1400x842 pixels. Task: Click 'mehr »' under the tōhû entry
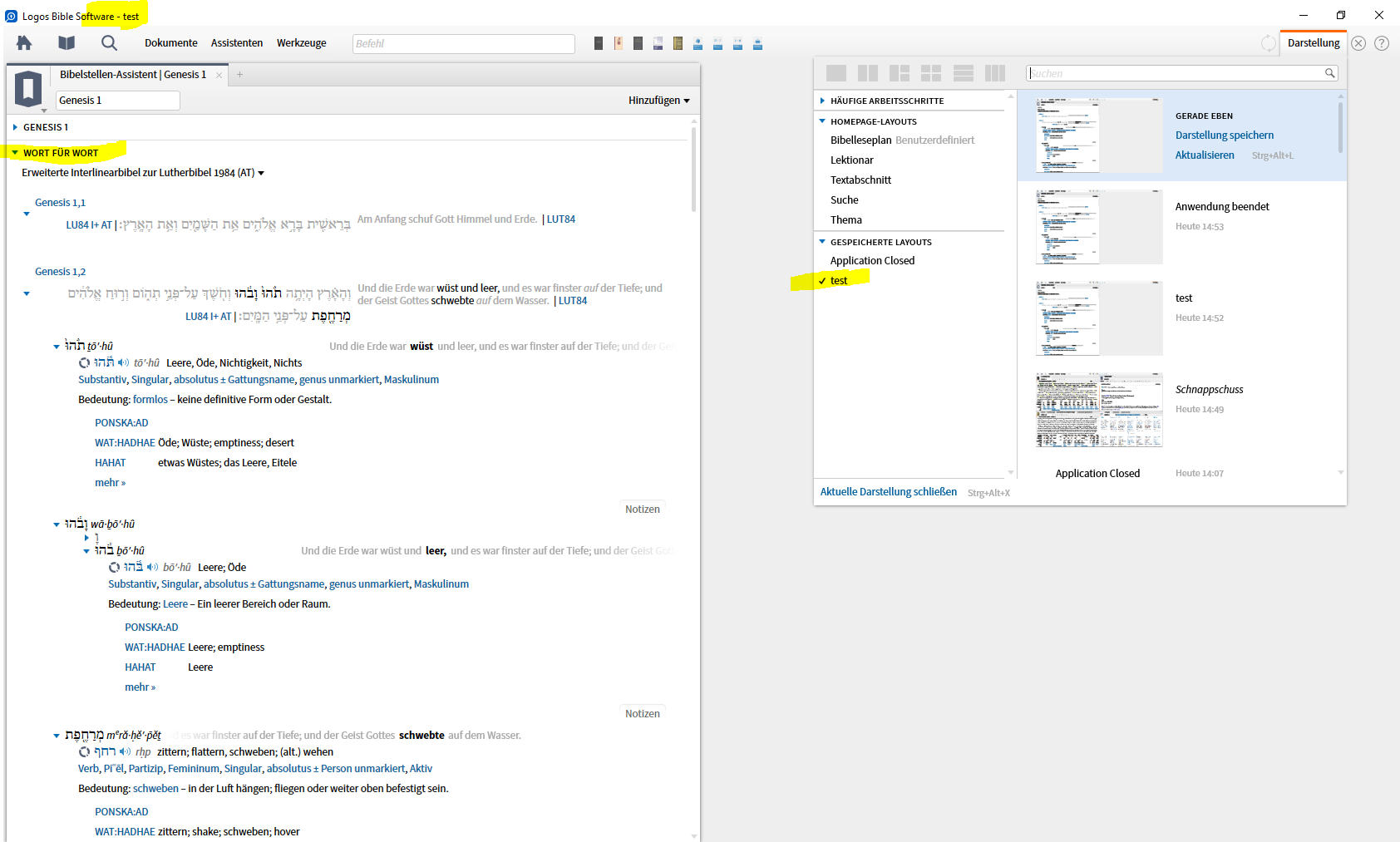pos(111,483)
